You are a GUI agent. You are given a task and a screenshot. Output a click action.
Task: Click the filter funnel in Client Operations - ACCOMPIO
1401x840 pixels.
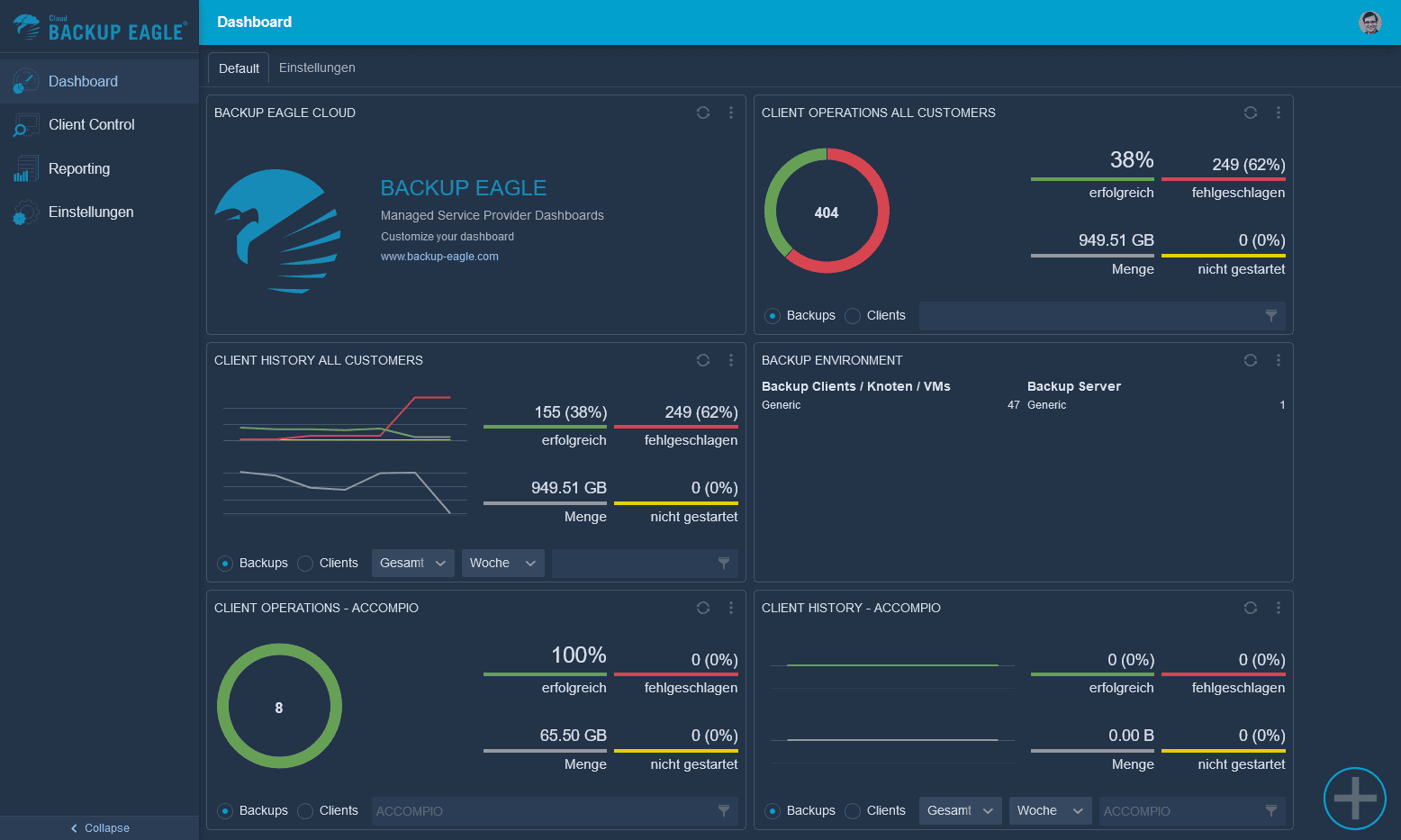coord(724,811)
